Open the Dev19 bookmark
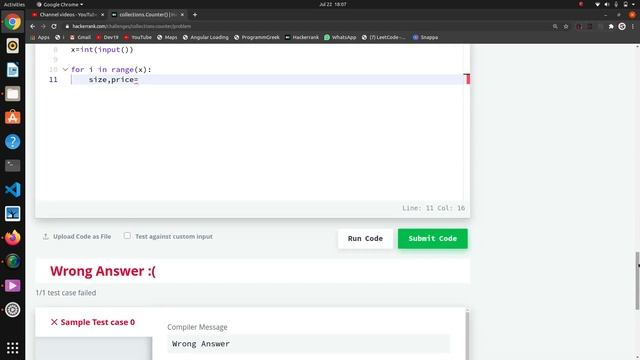 coord(107,37)
